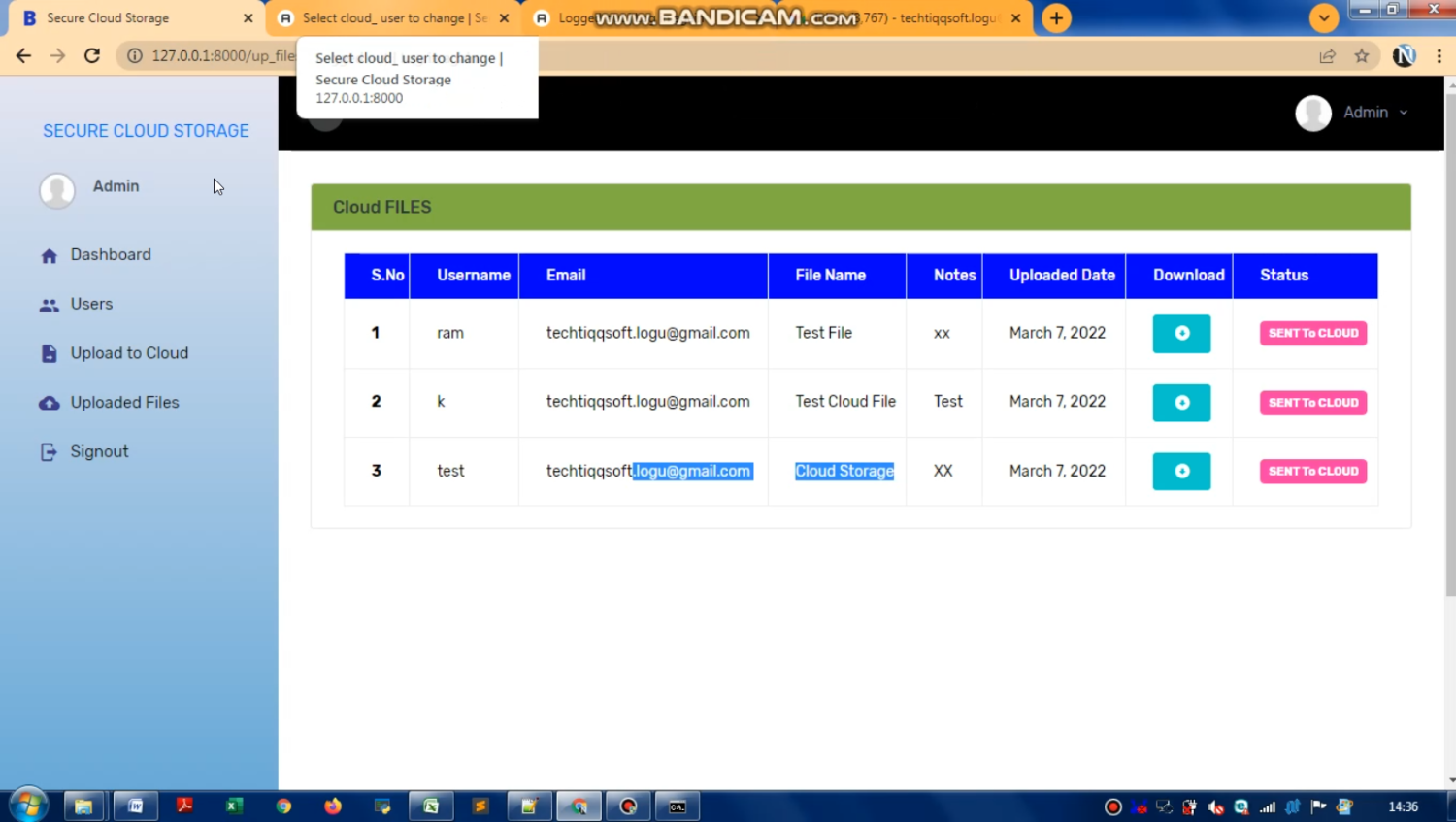Download the Test File from ram's row
1456x822 pixels.
click(1181, 333)
